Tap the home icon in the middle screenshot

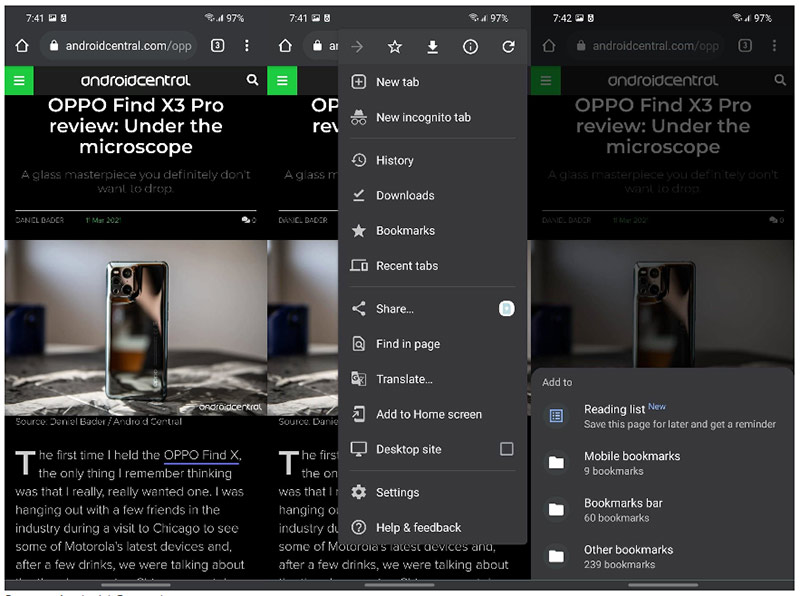[285, 46]
